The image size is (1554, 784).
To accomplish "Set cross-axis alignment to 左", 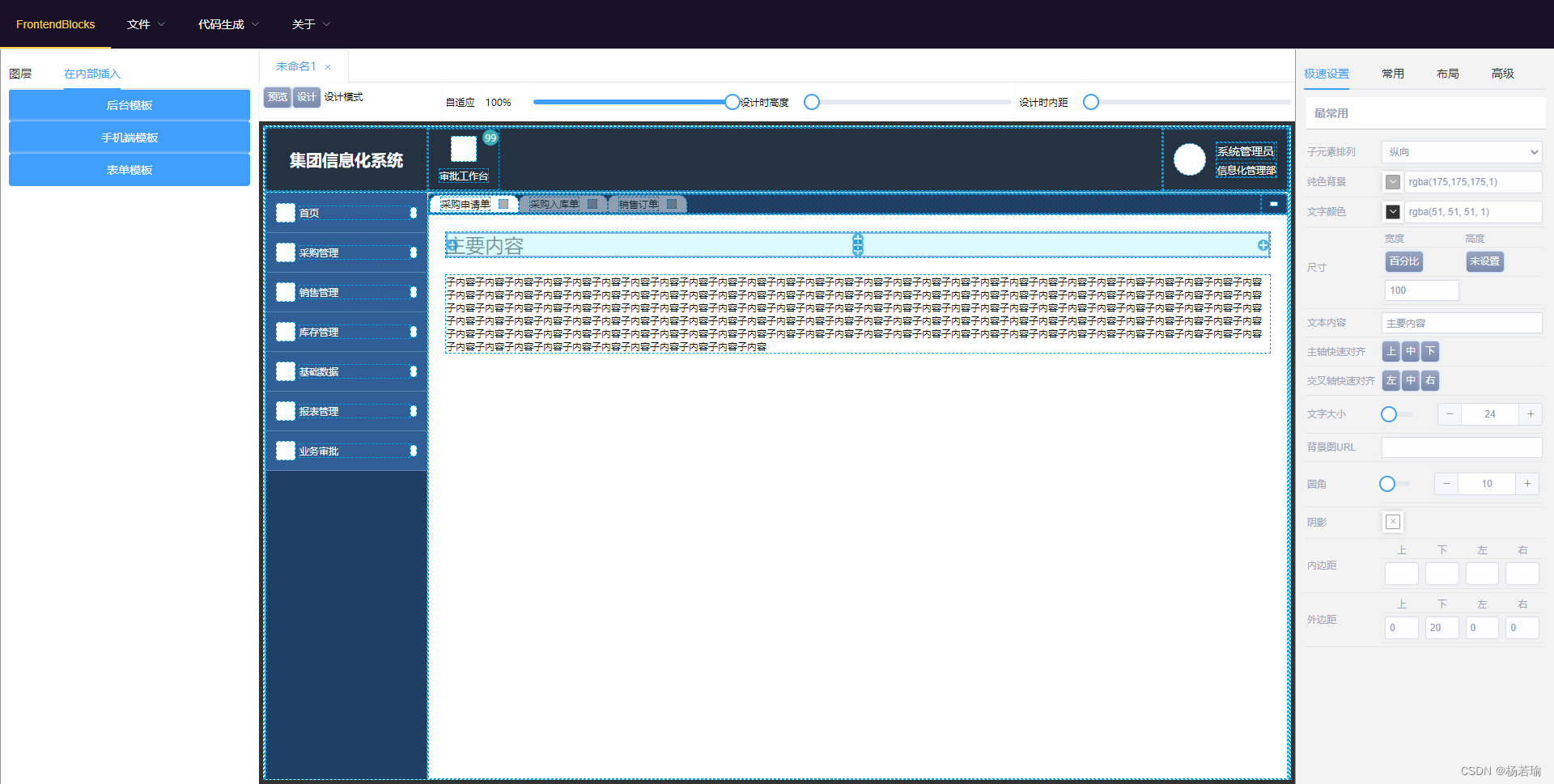I will (x=1391, y=380).
